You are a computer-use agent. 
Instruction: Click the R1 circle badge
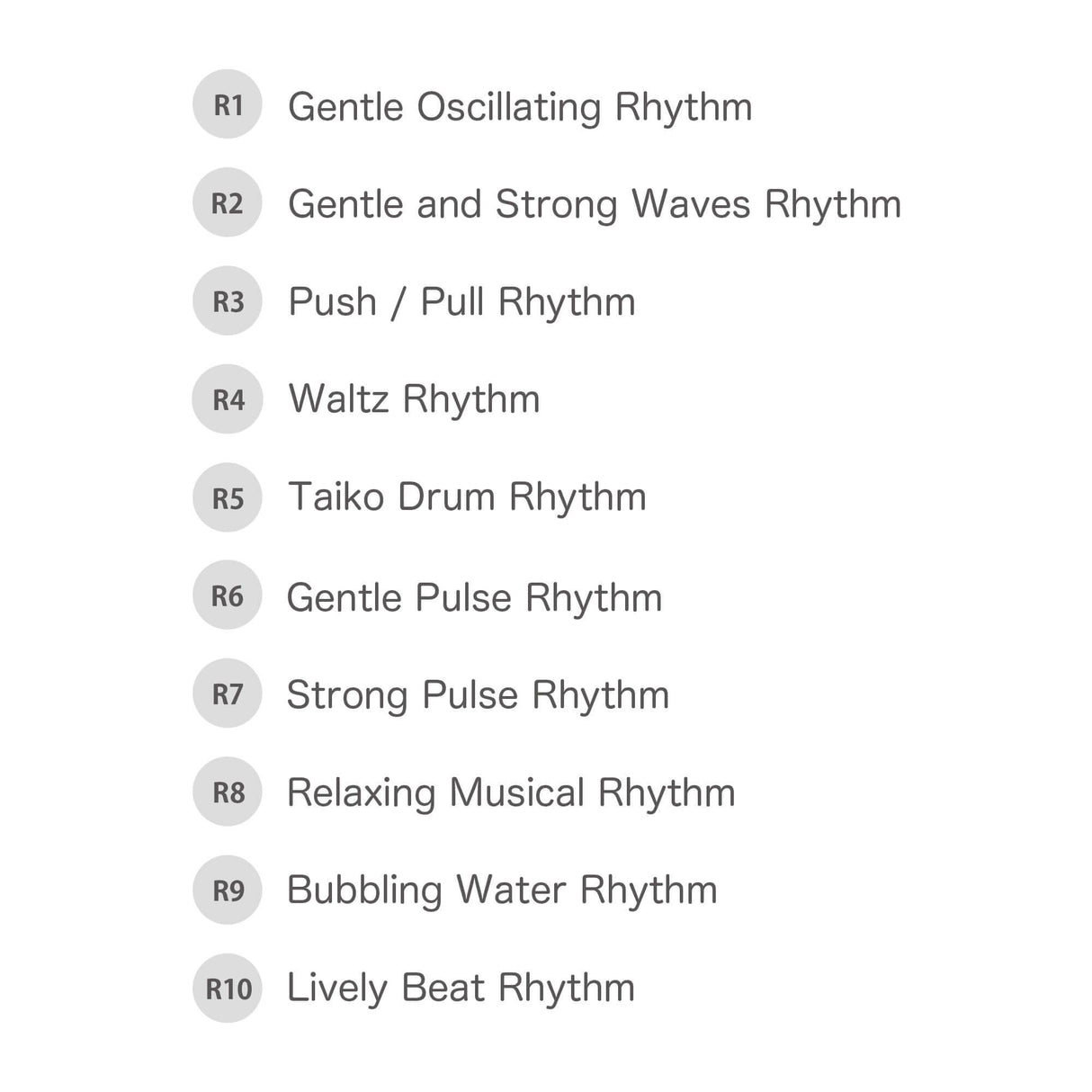click(x=227, y=104)
